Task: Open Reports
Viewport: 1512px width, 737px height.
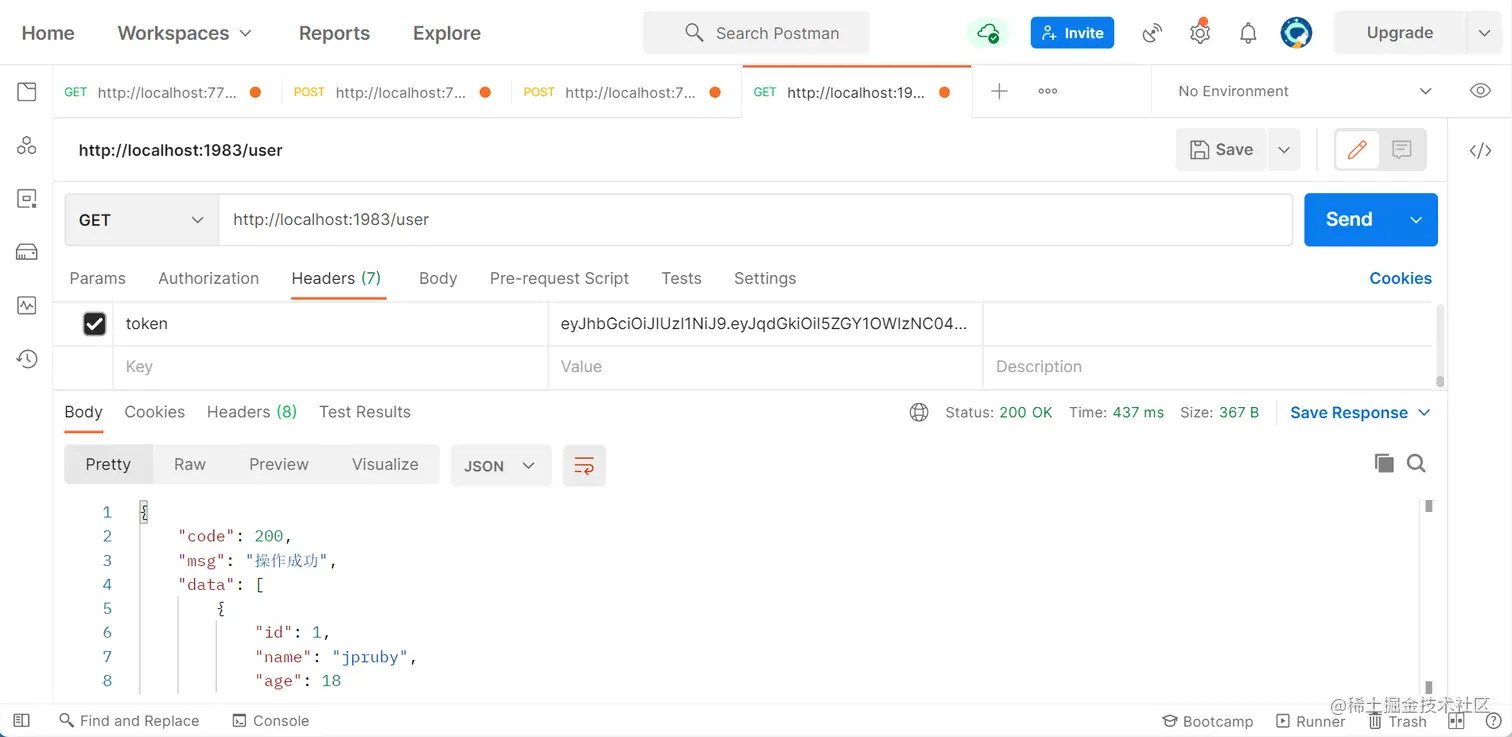Action: tap(334, 33)
